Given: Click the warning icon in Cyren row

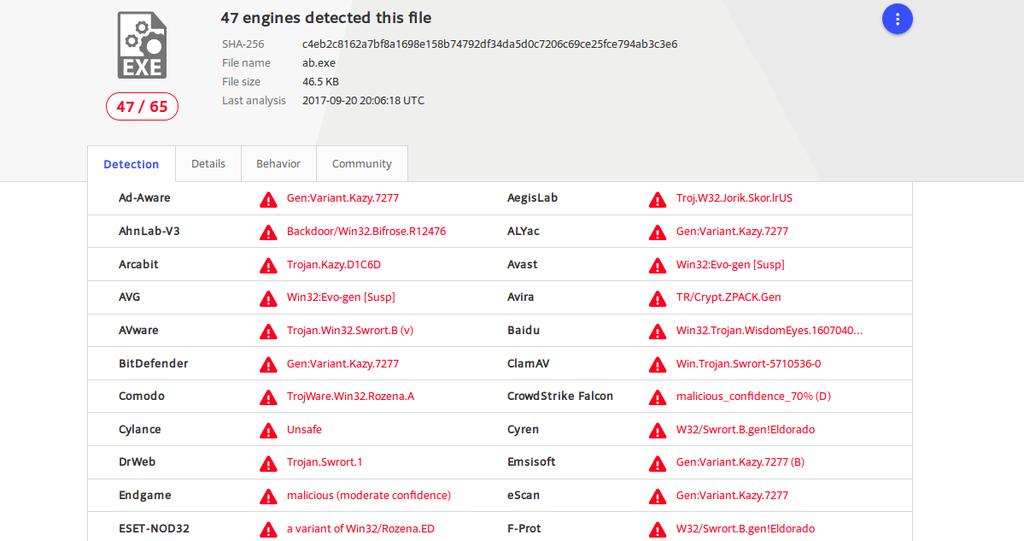Looking at the screenshot, I should pyautogui.click(x=658, y=431).
